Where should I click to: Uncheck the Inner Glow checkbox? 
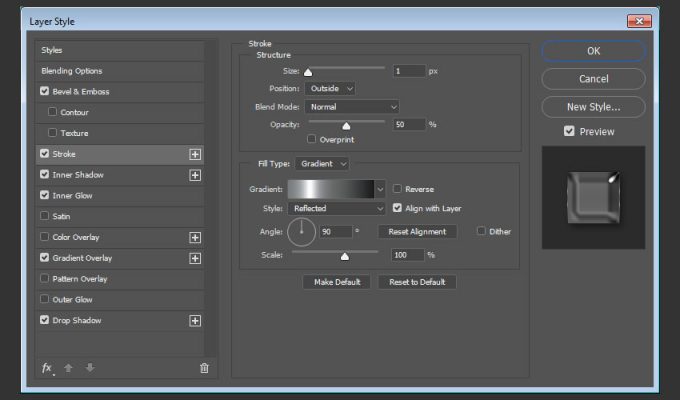pos(44,195)
